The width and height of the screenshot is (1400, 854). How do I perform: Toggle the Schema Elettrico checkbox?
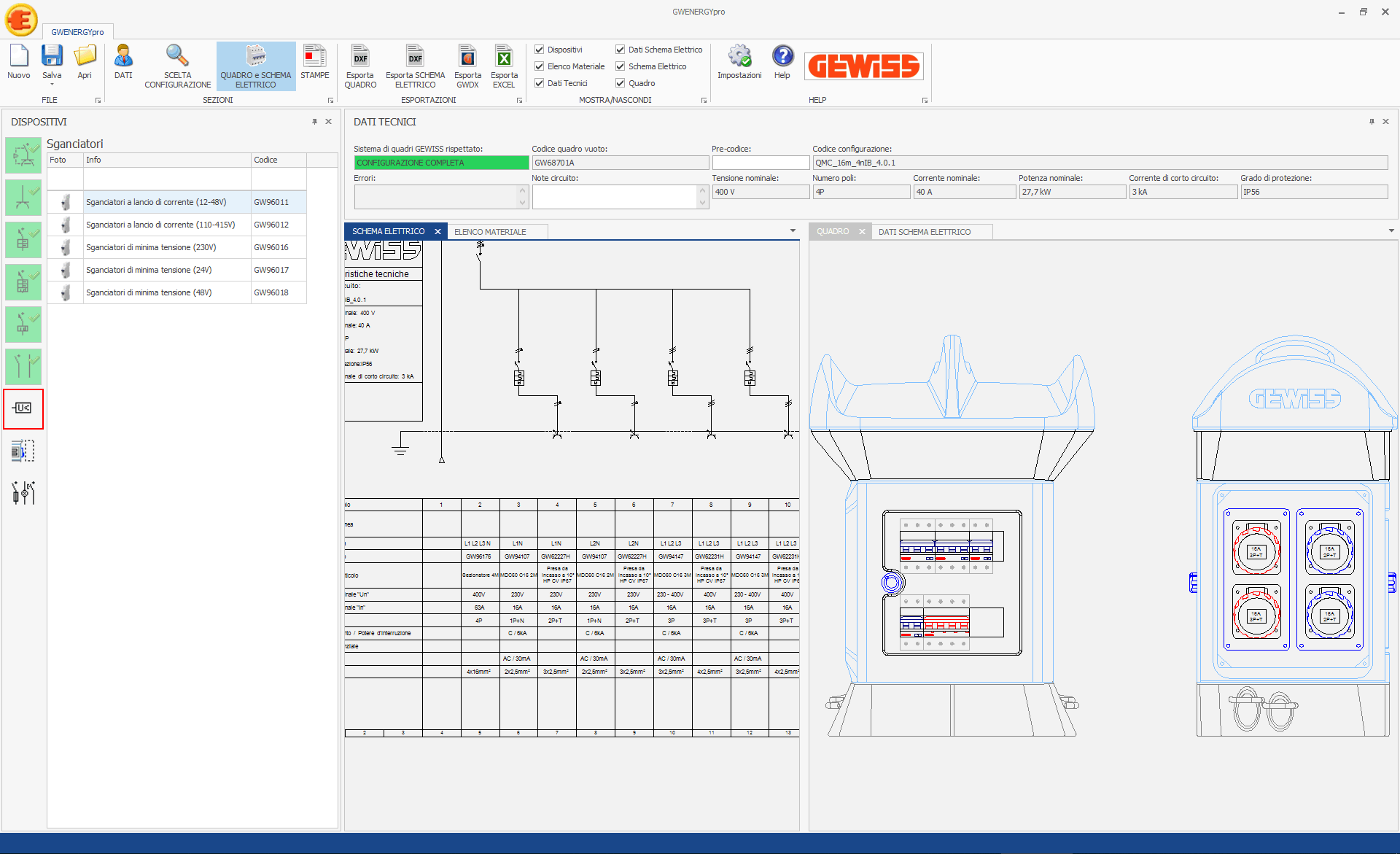[x=621, y=66]
